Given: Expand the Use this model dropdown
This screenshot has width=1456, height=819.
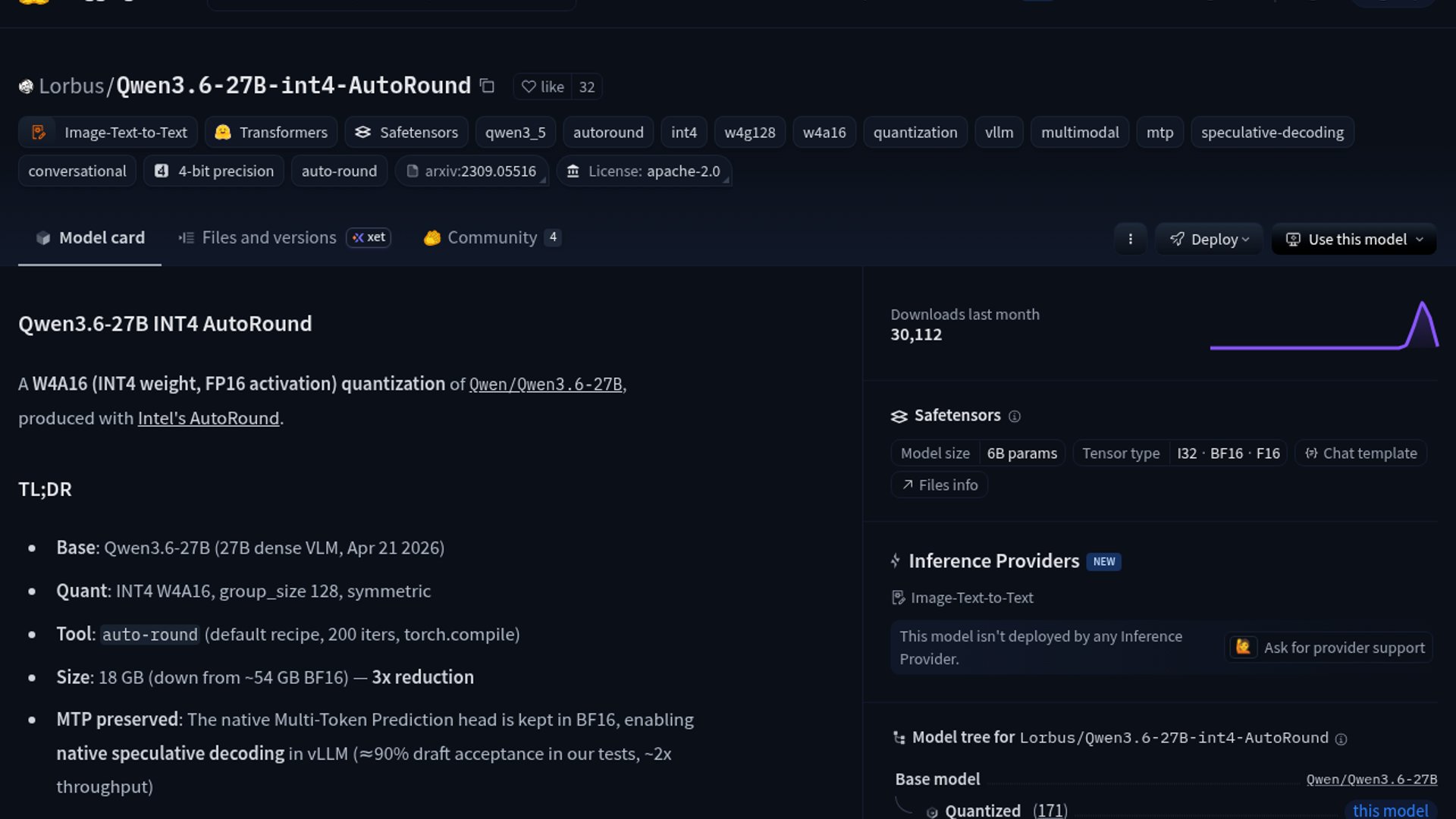Looking at the screenshot, I should pos(1354,239).
